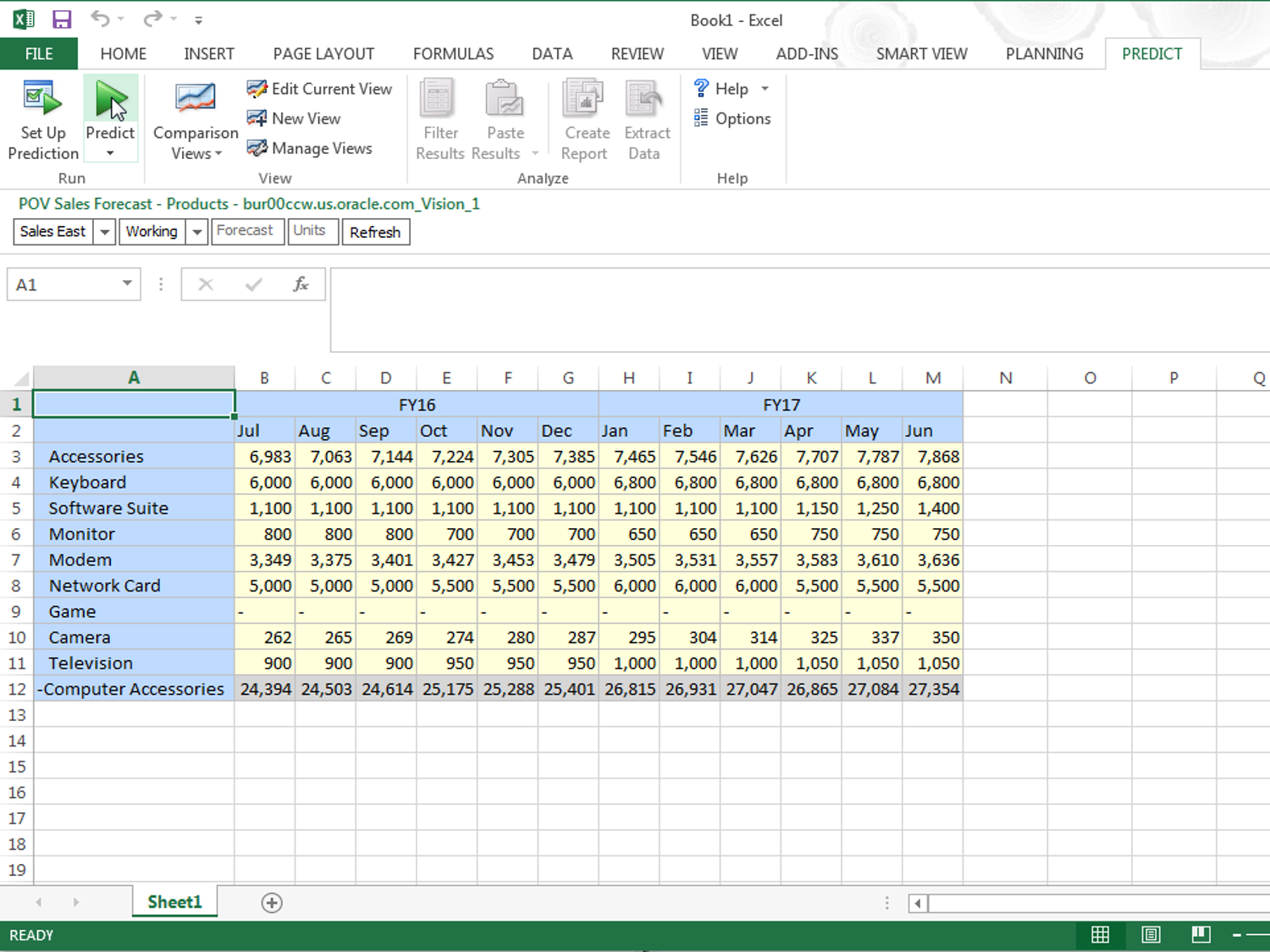Viewport: 1270px width, 952px height.
Task: Click Edit Current View
Action: coord(319,89)
